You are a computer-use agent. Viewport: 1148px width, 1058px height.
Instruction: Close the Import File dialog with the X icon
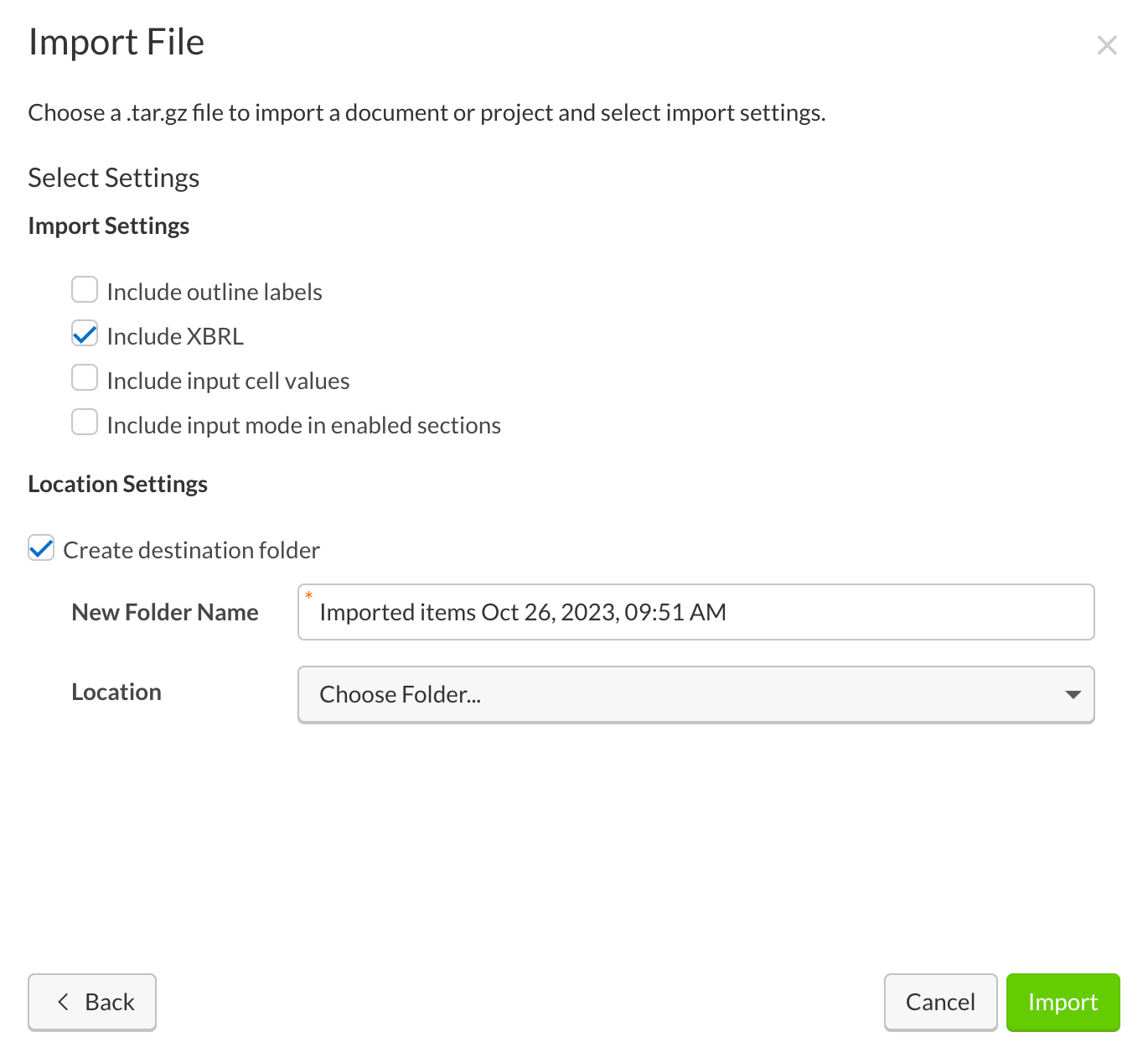[1107, 45]
